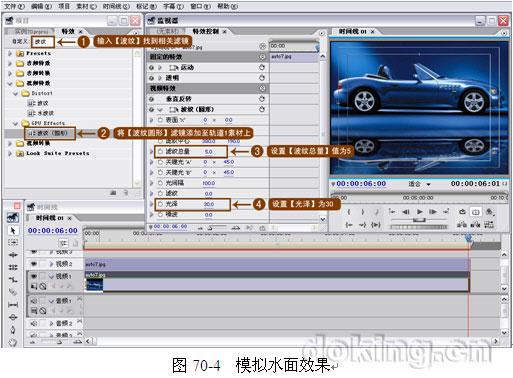The width and height of the screenshot is (513, 378).
Task: Set Out point in monitor
Action: [x=363, y=212]
